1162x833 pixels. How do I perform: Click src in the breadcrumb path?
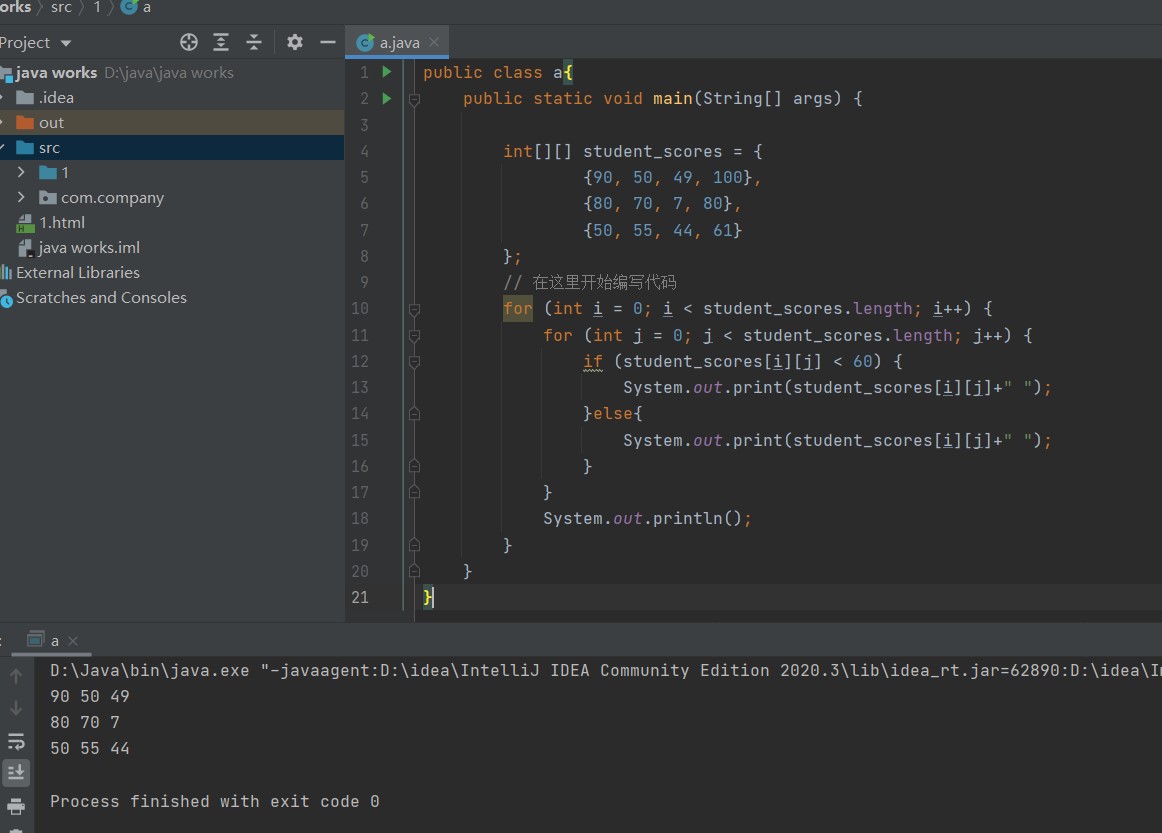pyautogui.click(x=62, y=7)
